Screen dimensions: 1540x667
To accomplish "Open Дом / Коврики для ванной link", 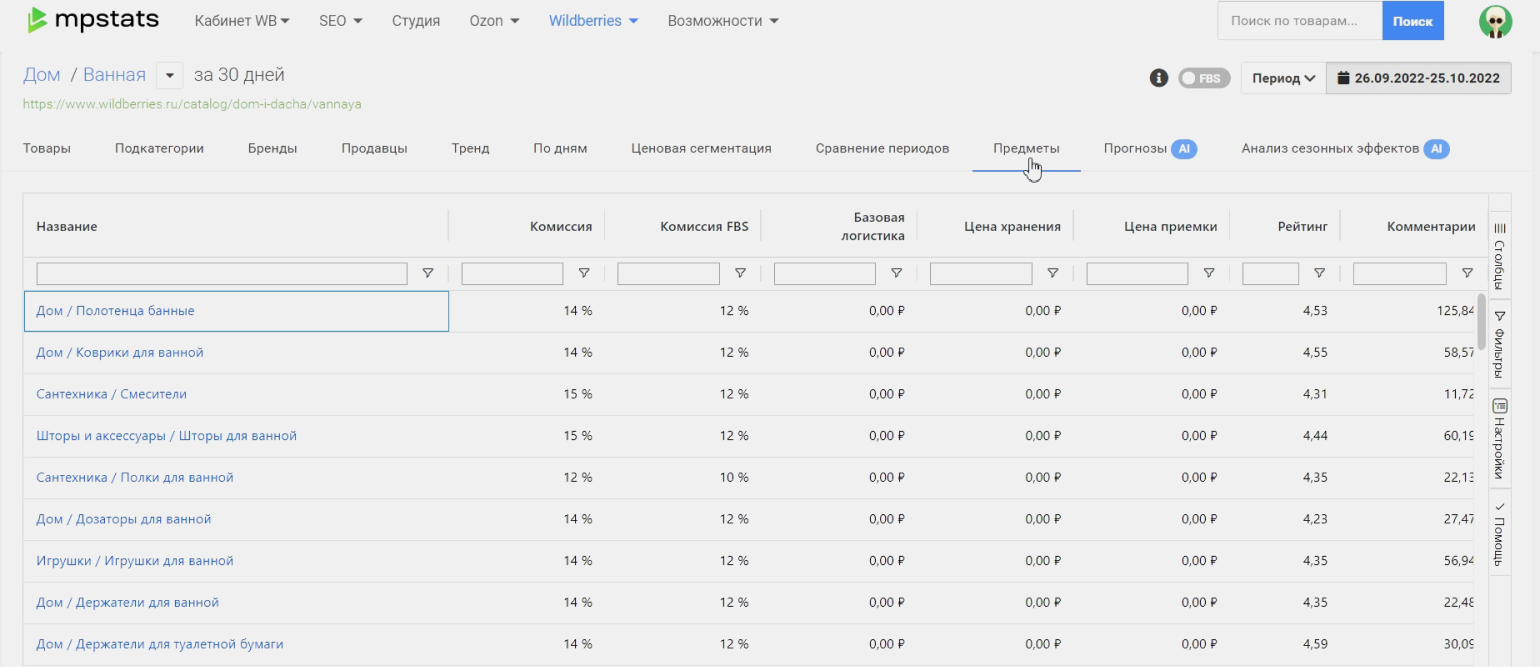I will [x=120, y=353].
